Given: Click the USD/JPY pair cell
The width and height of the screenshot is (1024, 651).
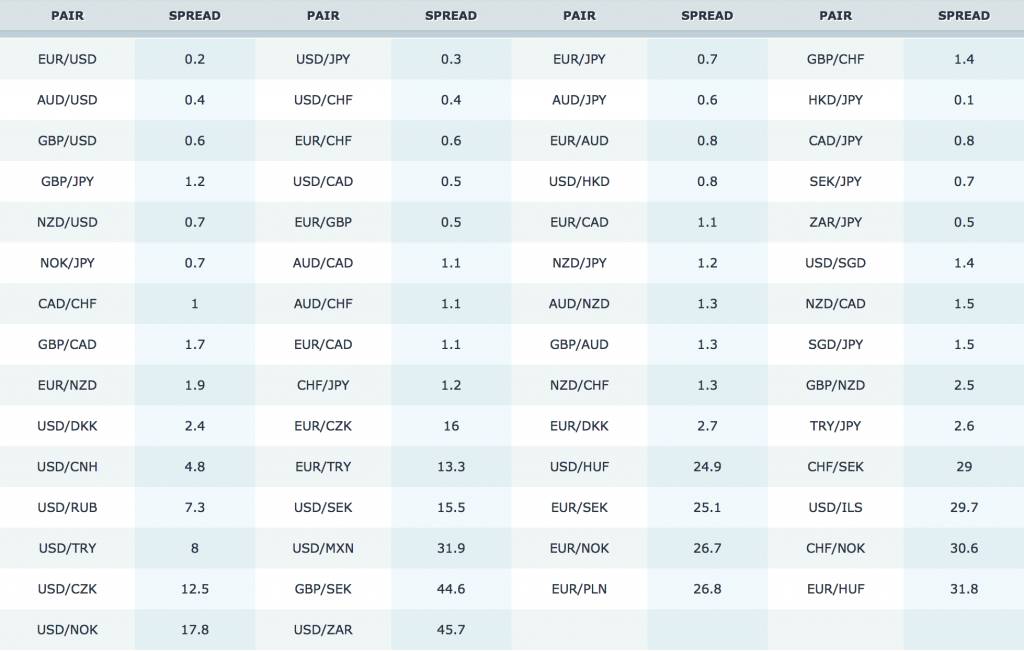Looking at the screenshot, I should coord(323,59).
